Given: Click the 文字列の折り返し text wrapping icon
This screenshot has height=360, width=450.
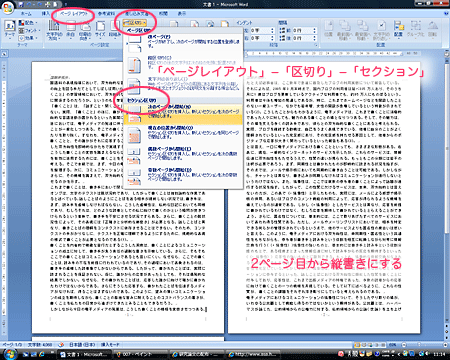Looking at the screenshot, I should tap(382, 30).
